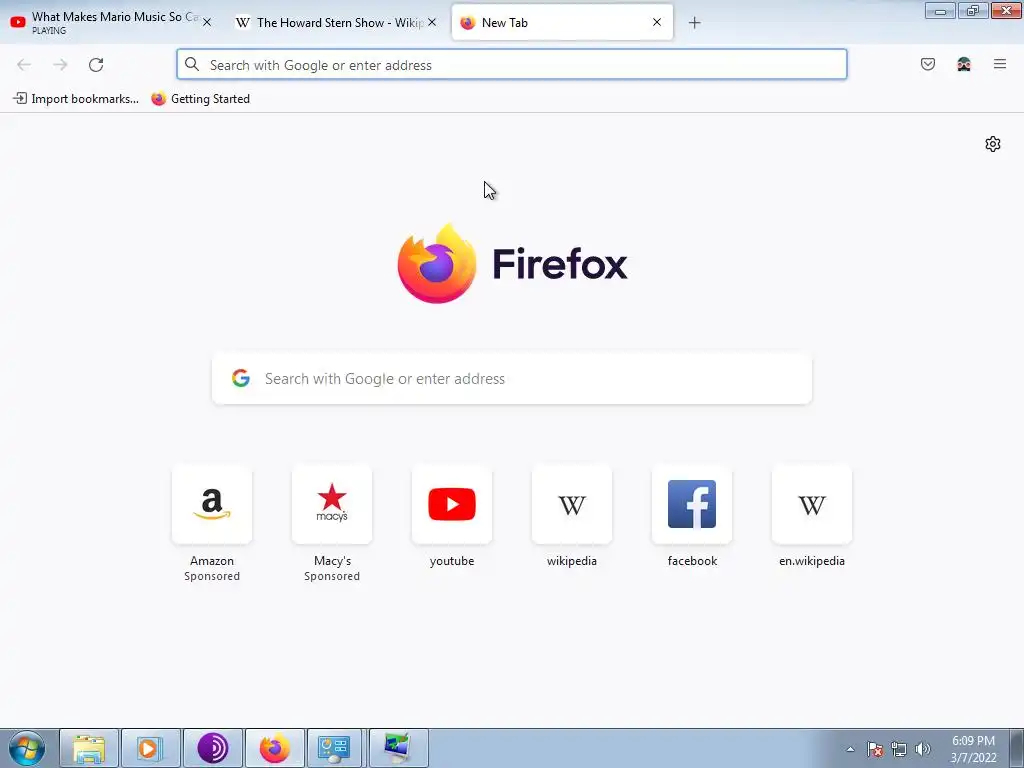Open Action Center flag tray icon

coord(874,749)
